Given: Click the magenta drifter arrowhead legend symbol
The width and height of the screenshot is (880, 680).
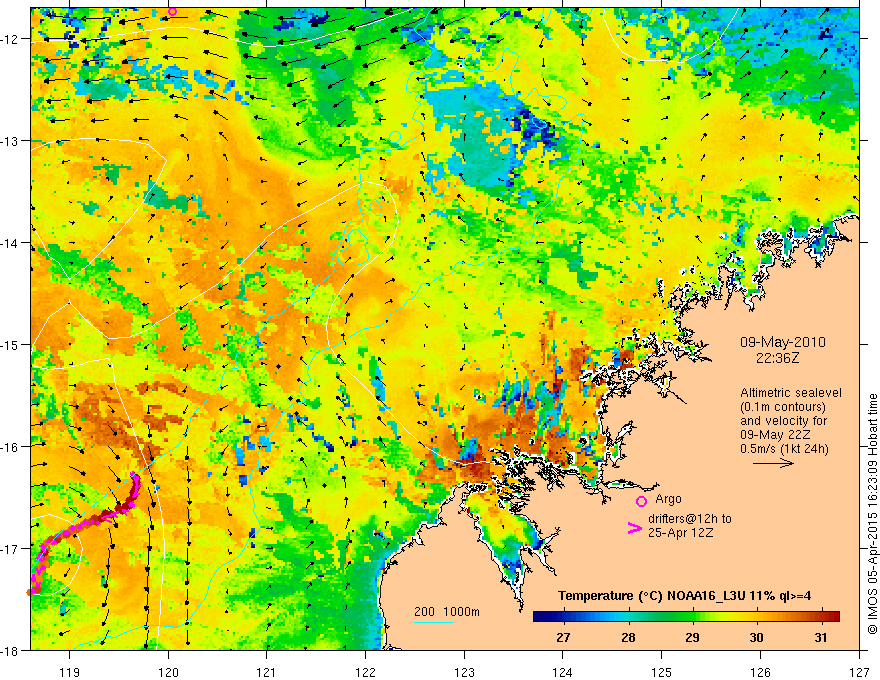Looking at the screenshot, I should pos(634,528).
